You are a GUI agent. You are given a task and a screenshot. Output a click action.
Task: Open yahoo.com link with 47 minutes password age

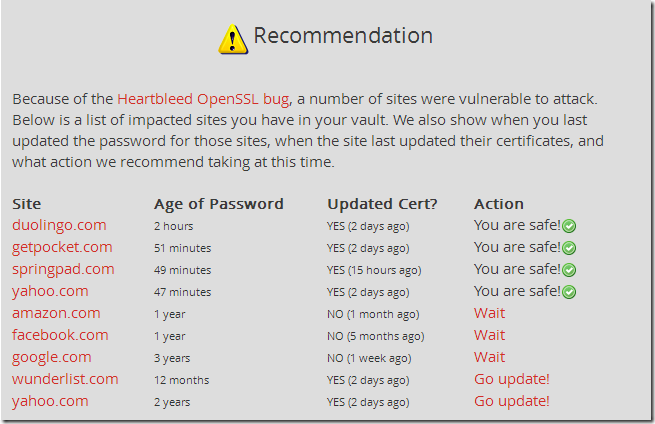(50, 291)
